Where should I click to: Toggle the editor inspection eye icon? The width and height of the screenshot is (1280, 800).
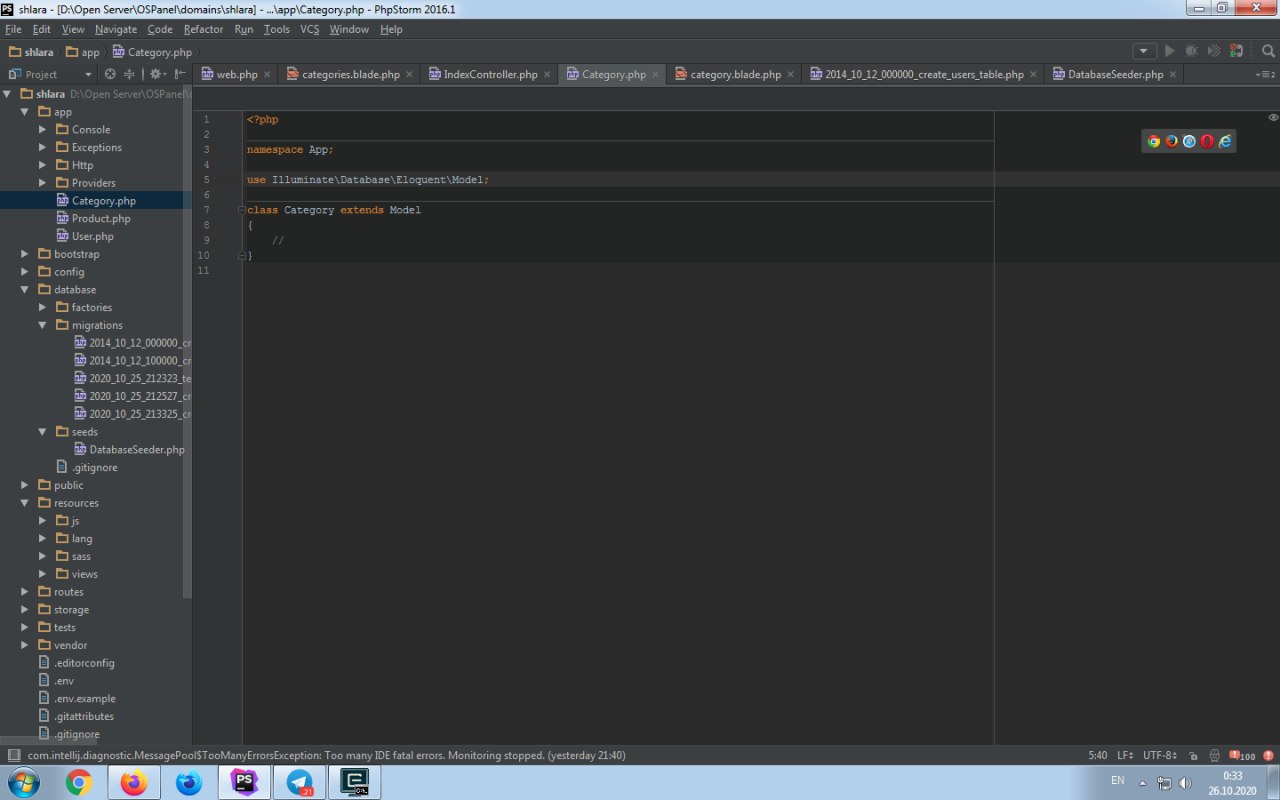pyautogui.click(x=1273, y=118)
